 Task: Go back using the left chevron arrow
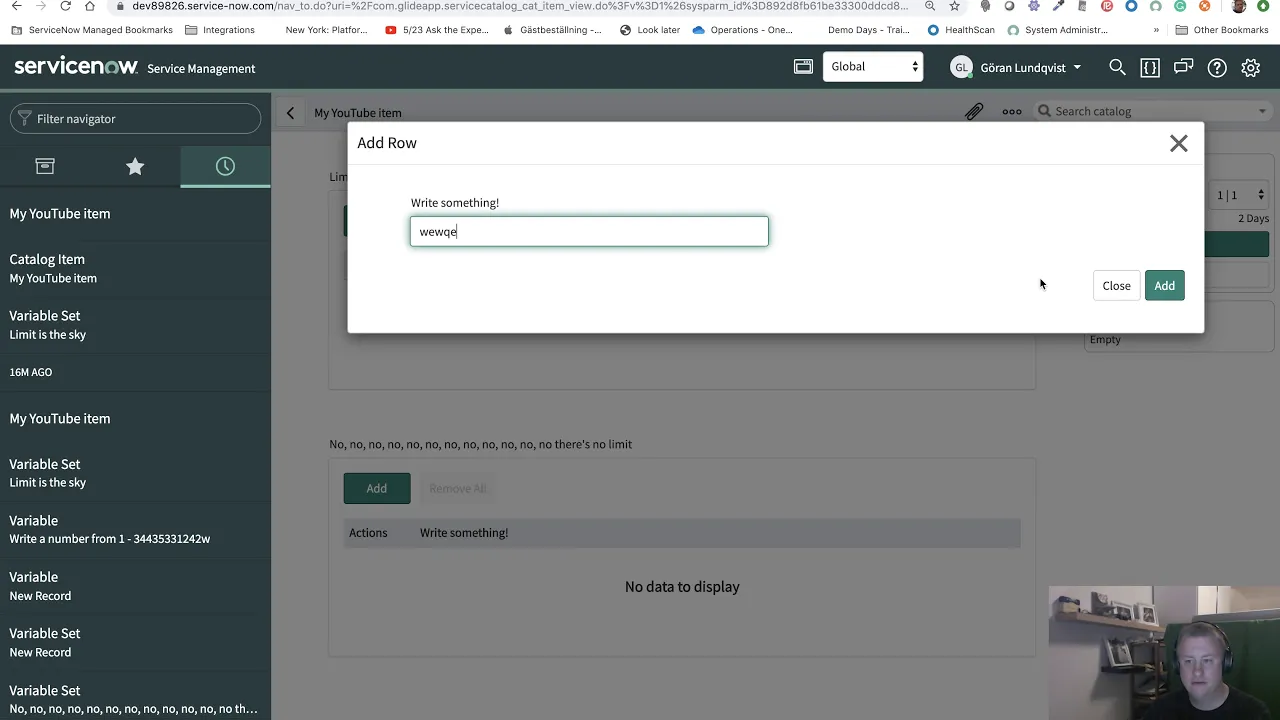[x=290, y=112]
